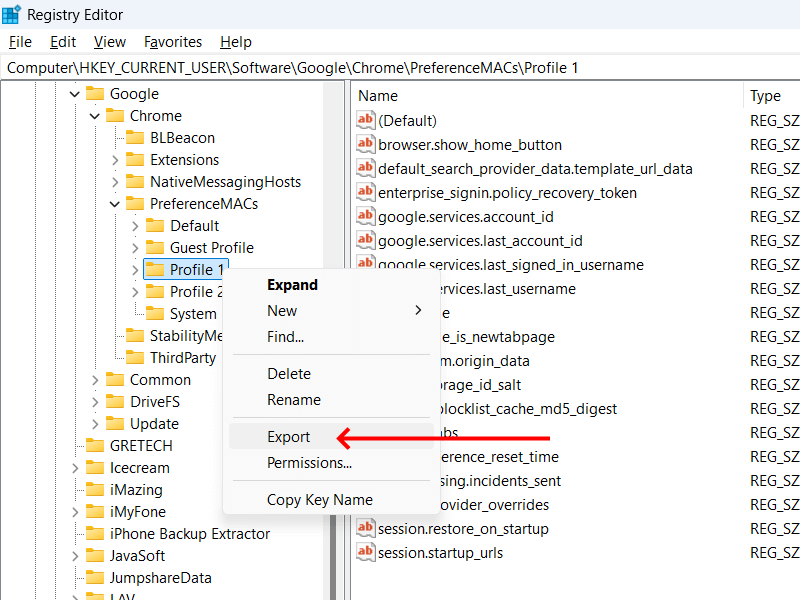
Task: Select Rename from the context menu
Action: (293, 401)
